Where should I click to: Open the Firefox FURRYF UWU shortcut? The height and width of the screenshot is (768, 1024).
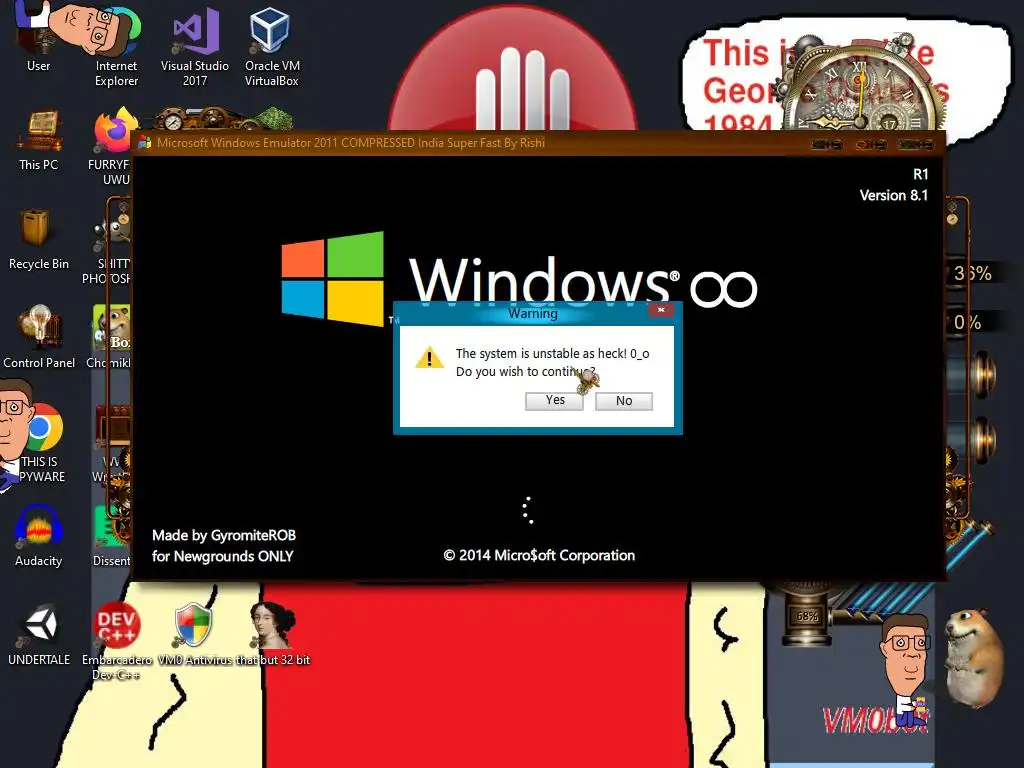[112, 147]
